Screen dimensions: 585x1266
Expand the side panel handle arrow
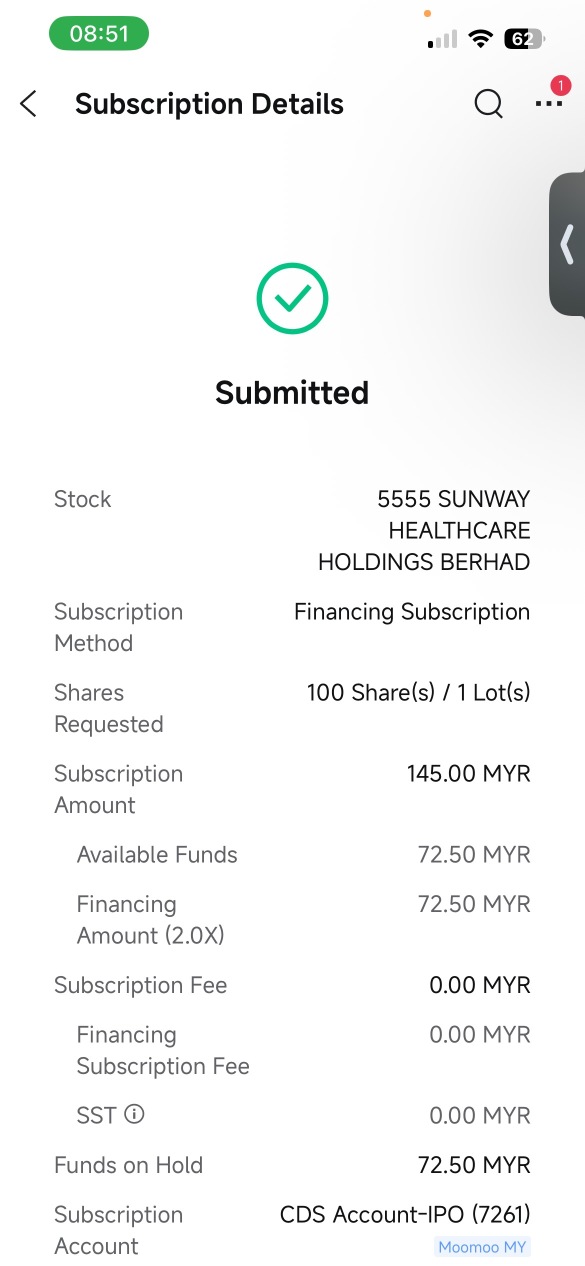coord(567,244)
